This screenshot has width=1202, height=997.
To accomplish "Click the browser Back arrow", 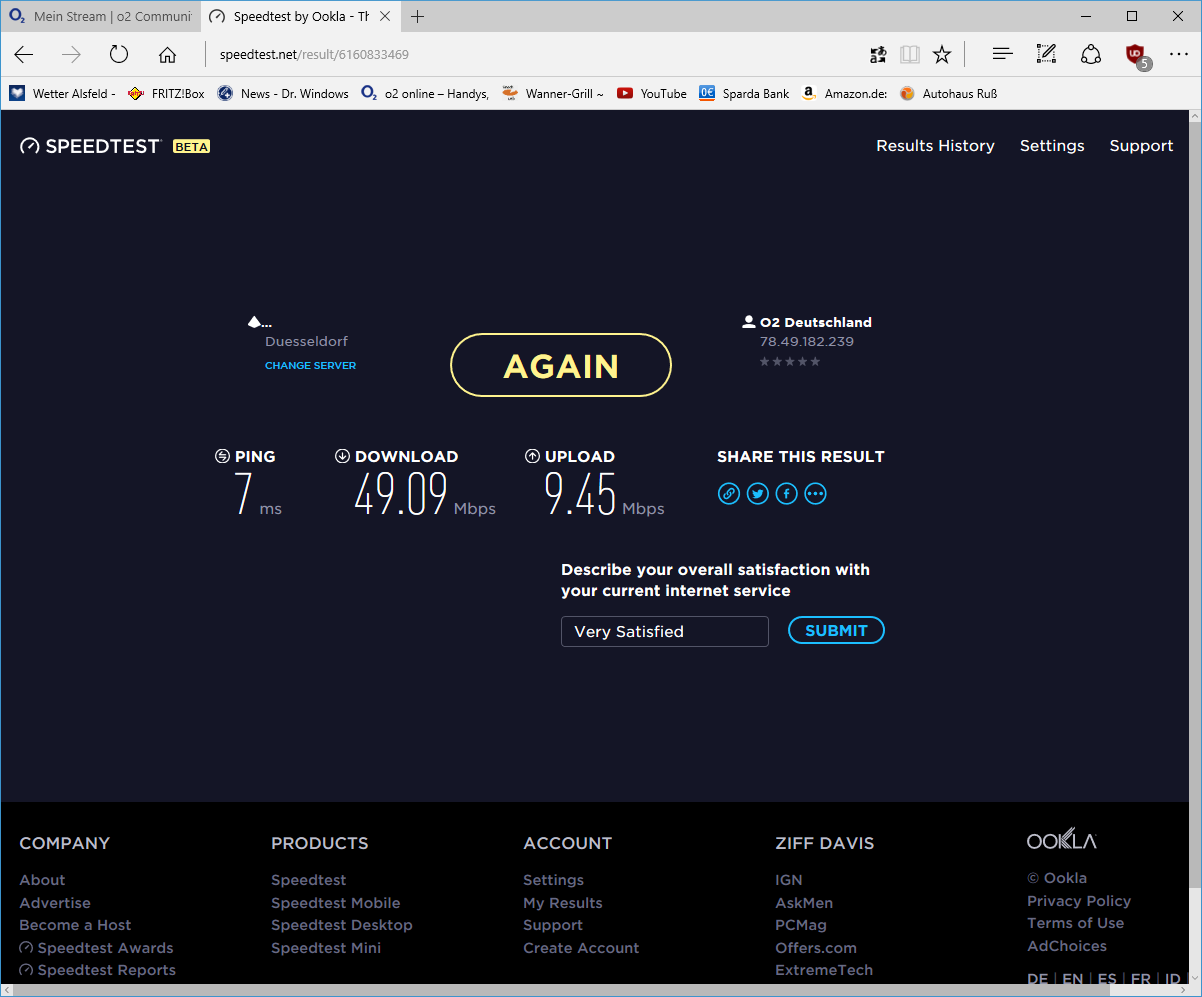I will [24, 55].
